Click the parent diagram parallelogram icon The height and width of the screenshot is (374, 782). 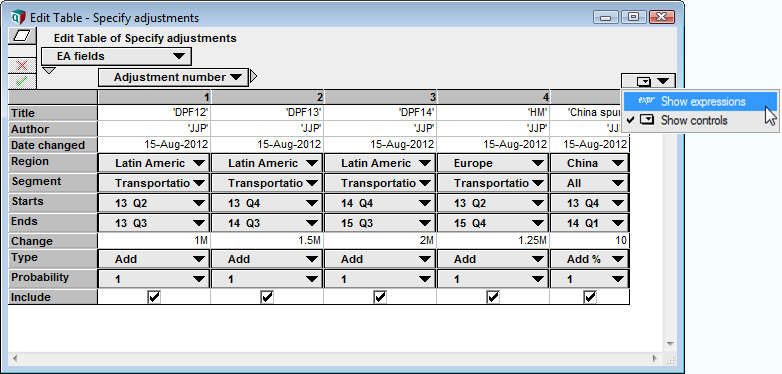coord(22,36)
